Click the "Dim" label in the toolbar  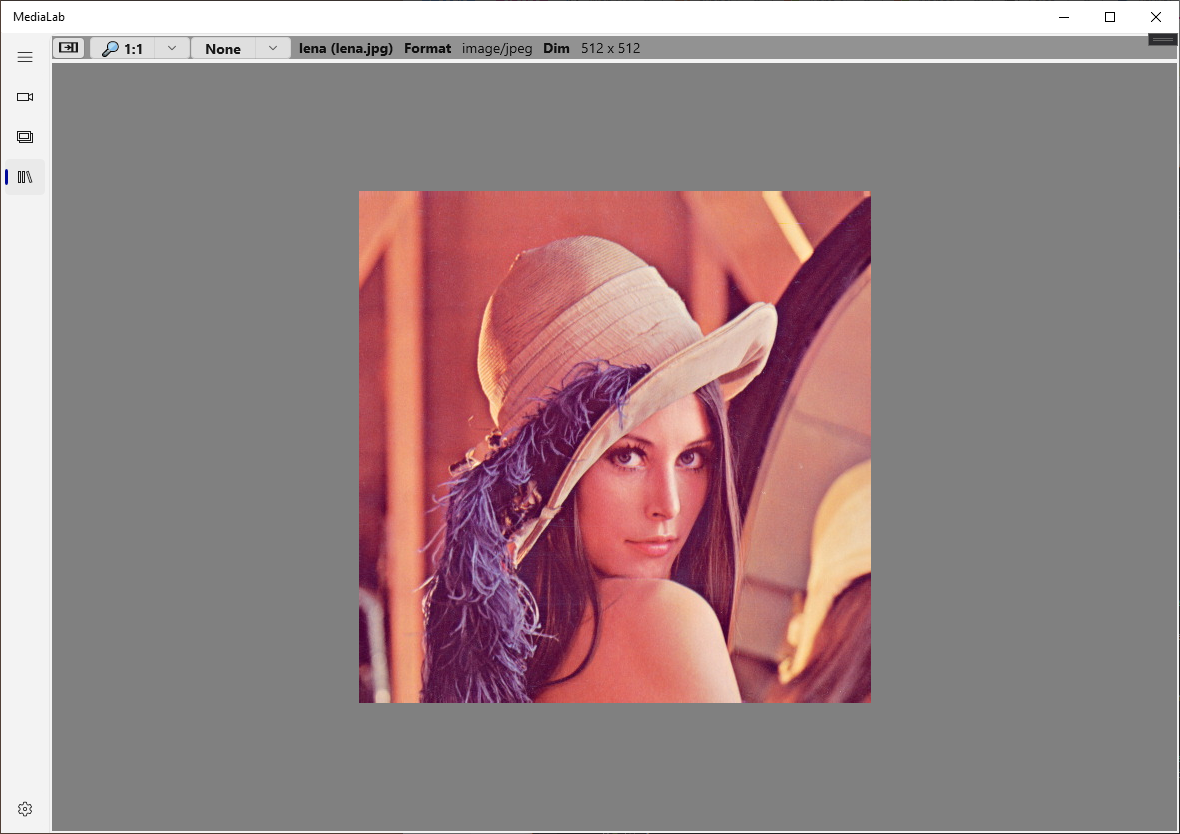point(556,47)
